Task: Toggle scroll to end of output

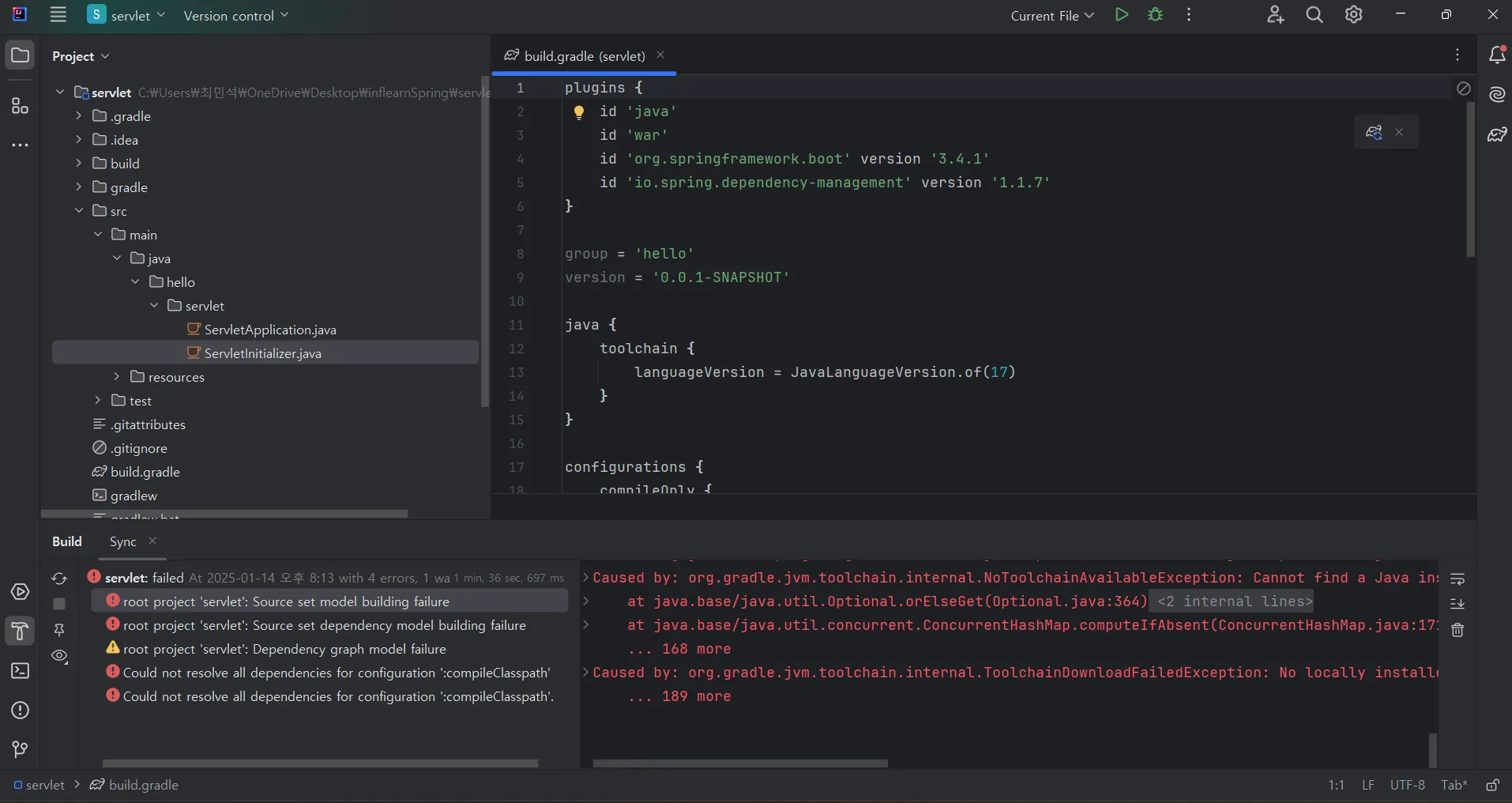Action: 1457,604
